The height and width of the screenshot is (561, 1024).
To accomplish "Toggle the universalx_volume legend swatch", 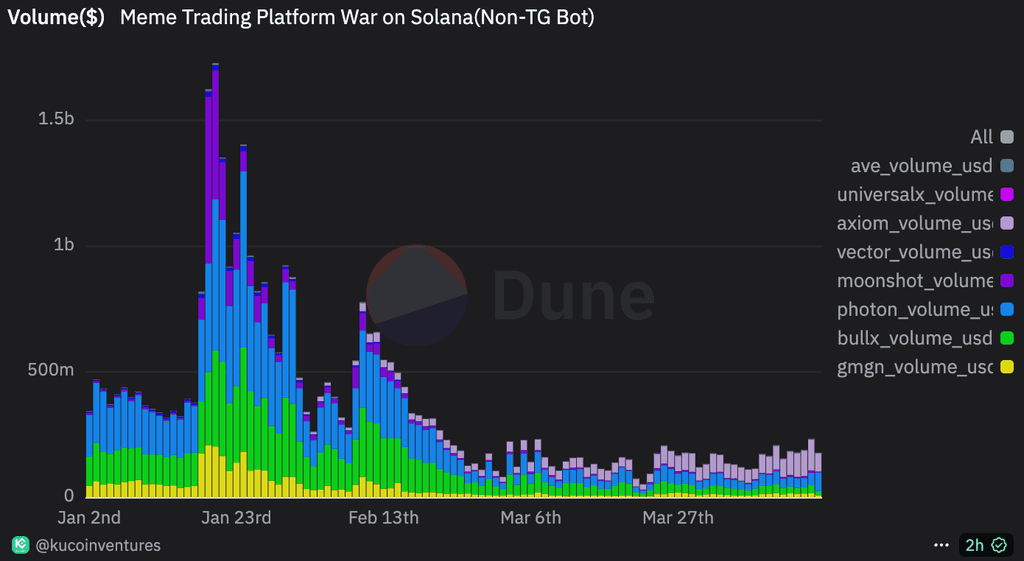I will 1007,195.
